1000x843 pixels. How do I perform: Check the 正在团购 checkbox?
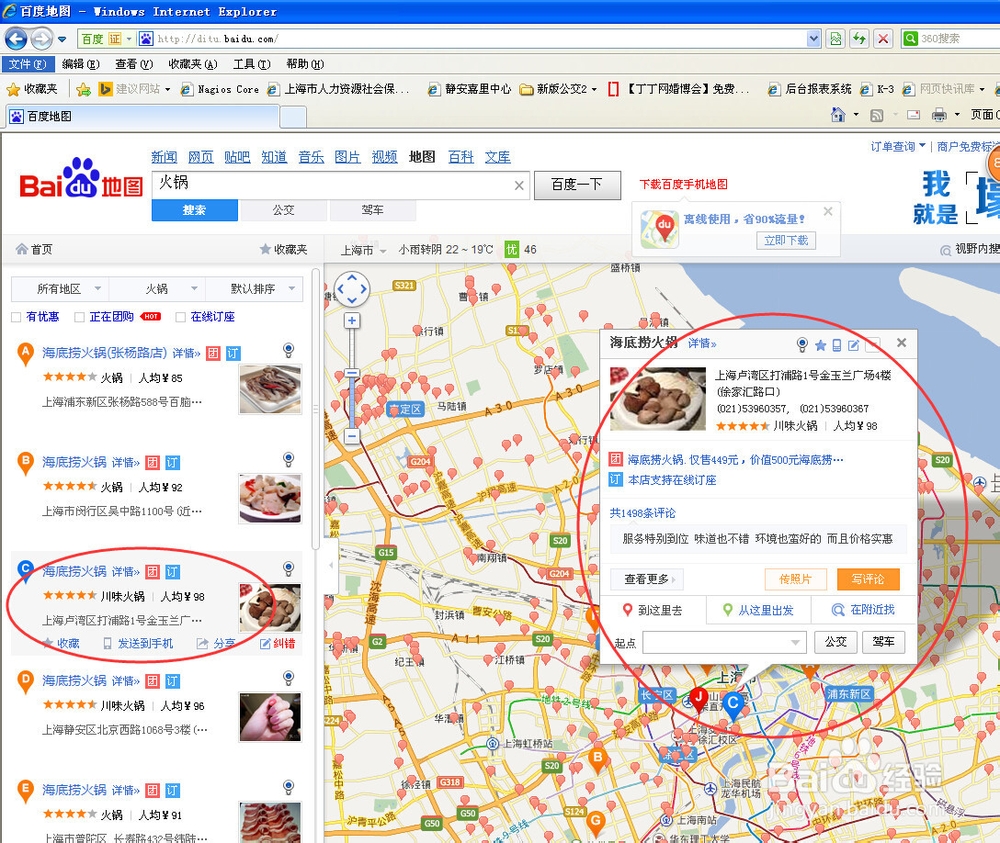click(x=79, y=318)
